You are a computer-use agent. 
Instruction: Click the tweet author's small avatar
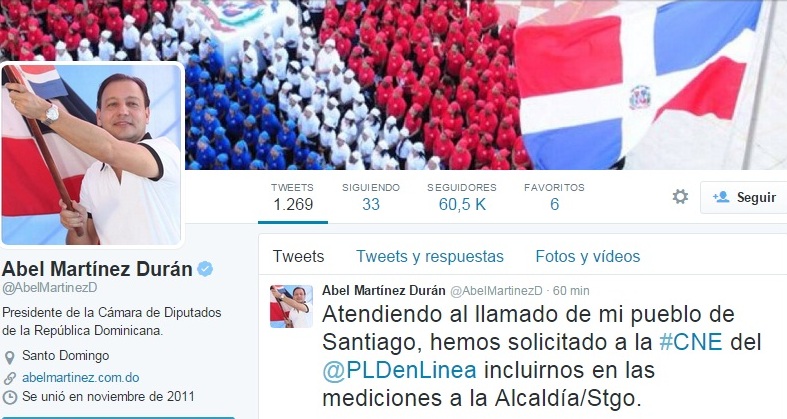[x=291, y=306]
